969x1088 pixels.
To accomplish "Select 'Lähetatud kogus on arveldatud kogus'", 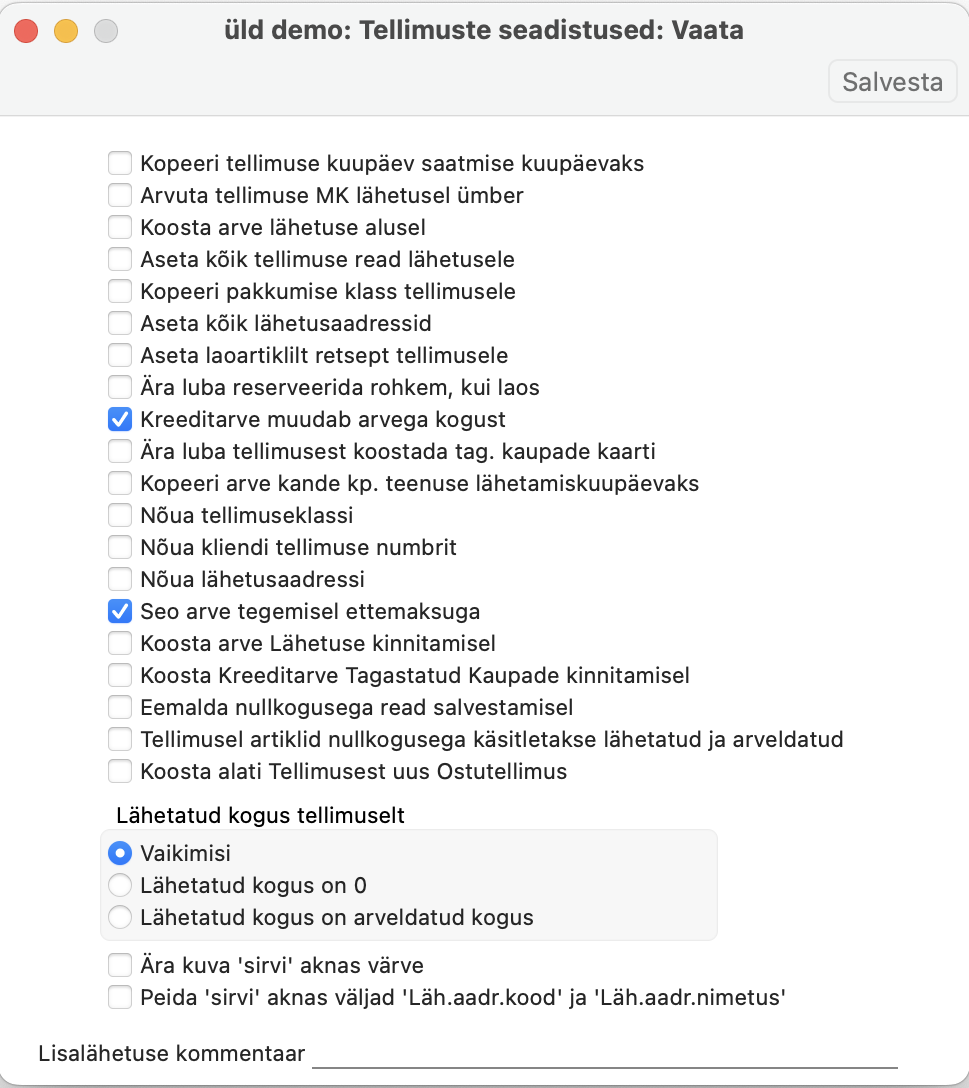I will [x=120, y=917].
